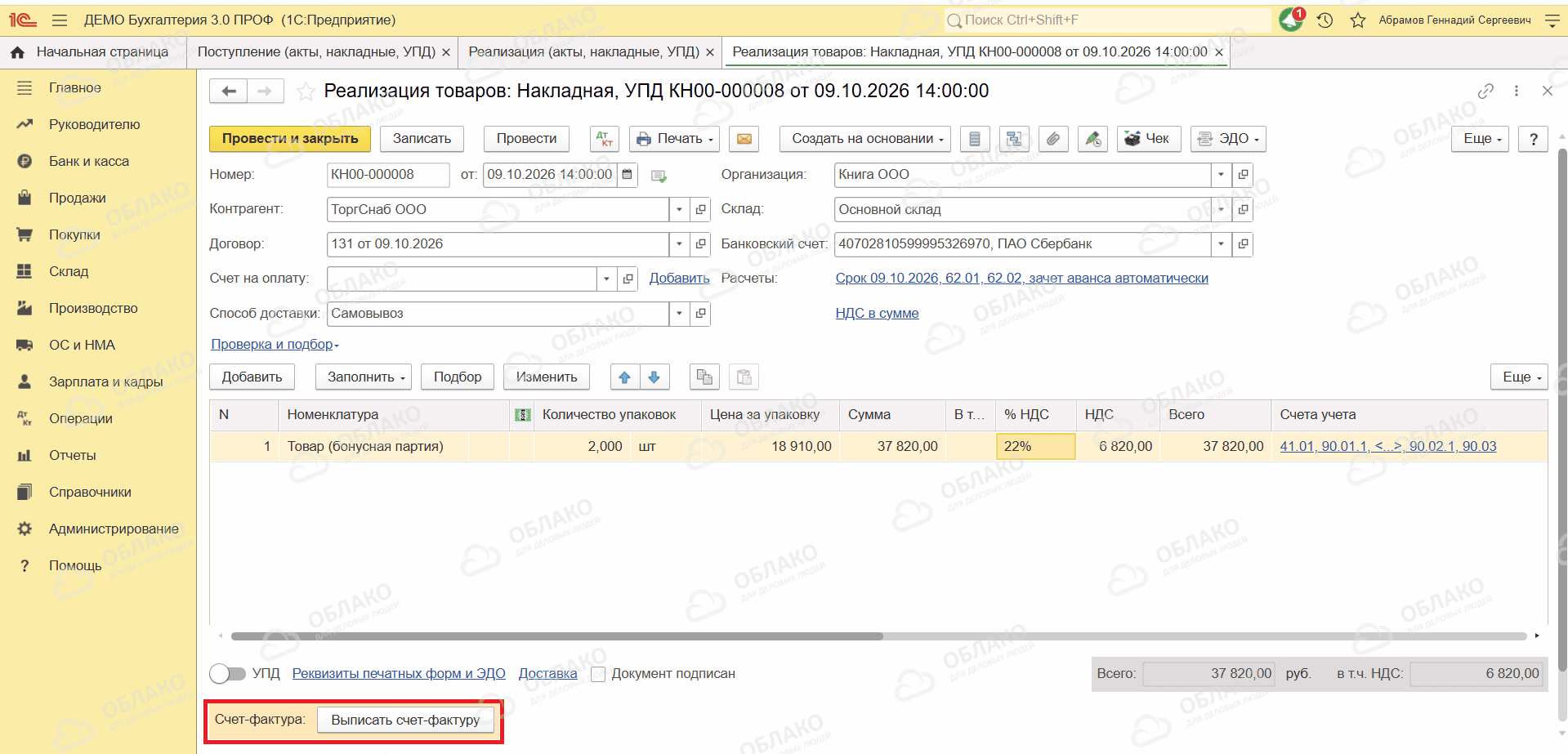Add document to favorites with star icon
This screenshot has height=754, width=1568.
click(x=306, y=91)
